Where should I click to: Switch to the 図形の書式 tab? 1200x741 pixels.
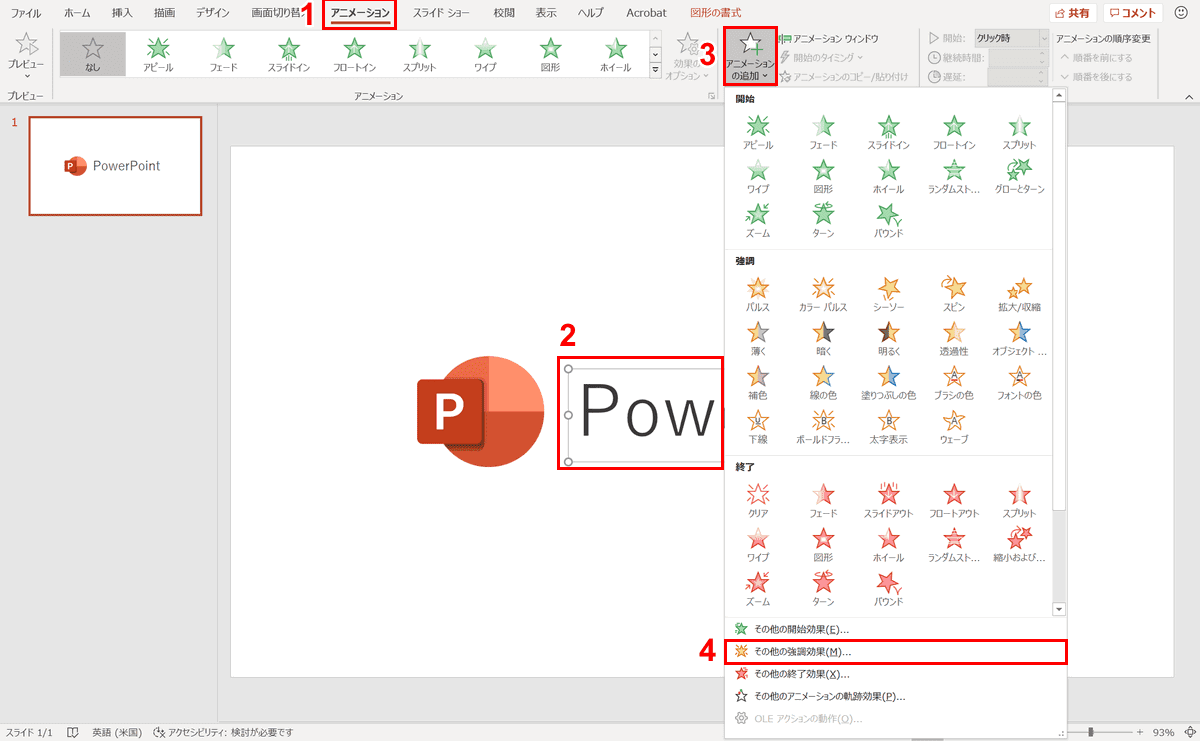pyautogui.click(x=716, y=14)
